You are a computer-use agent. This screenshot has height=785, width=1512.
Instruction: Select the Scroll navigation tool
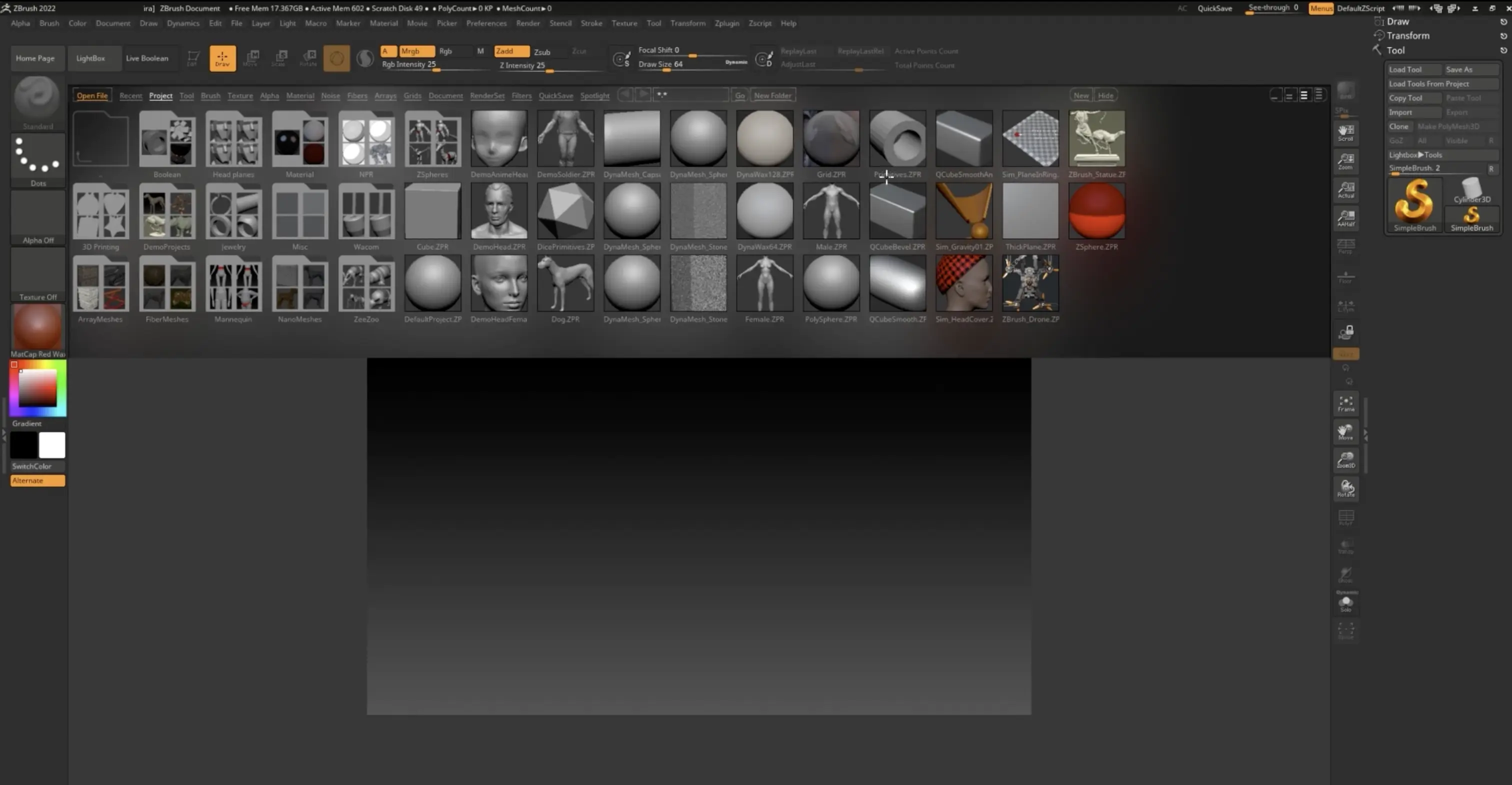(x=1345, y=132)
